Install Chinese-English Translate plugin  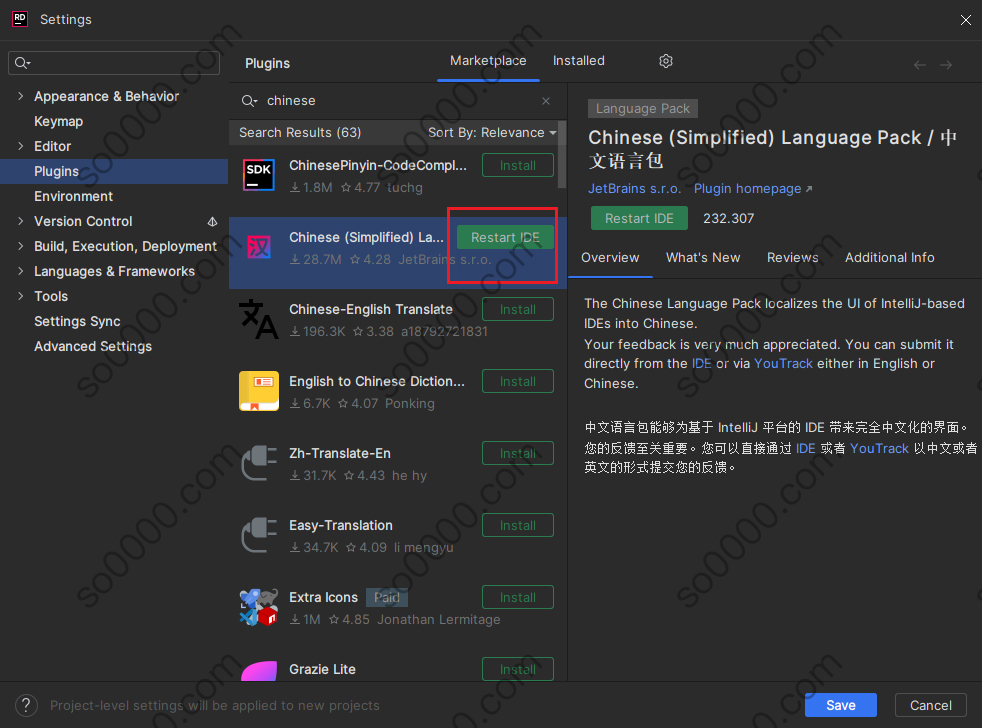coord(518,309)
